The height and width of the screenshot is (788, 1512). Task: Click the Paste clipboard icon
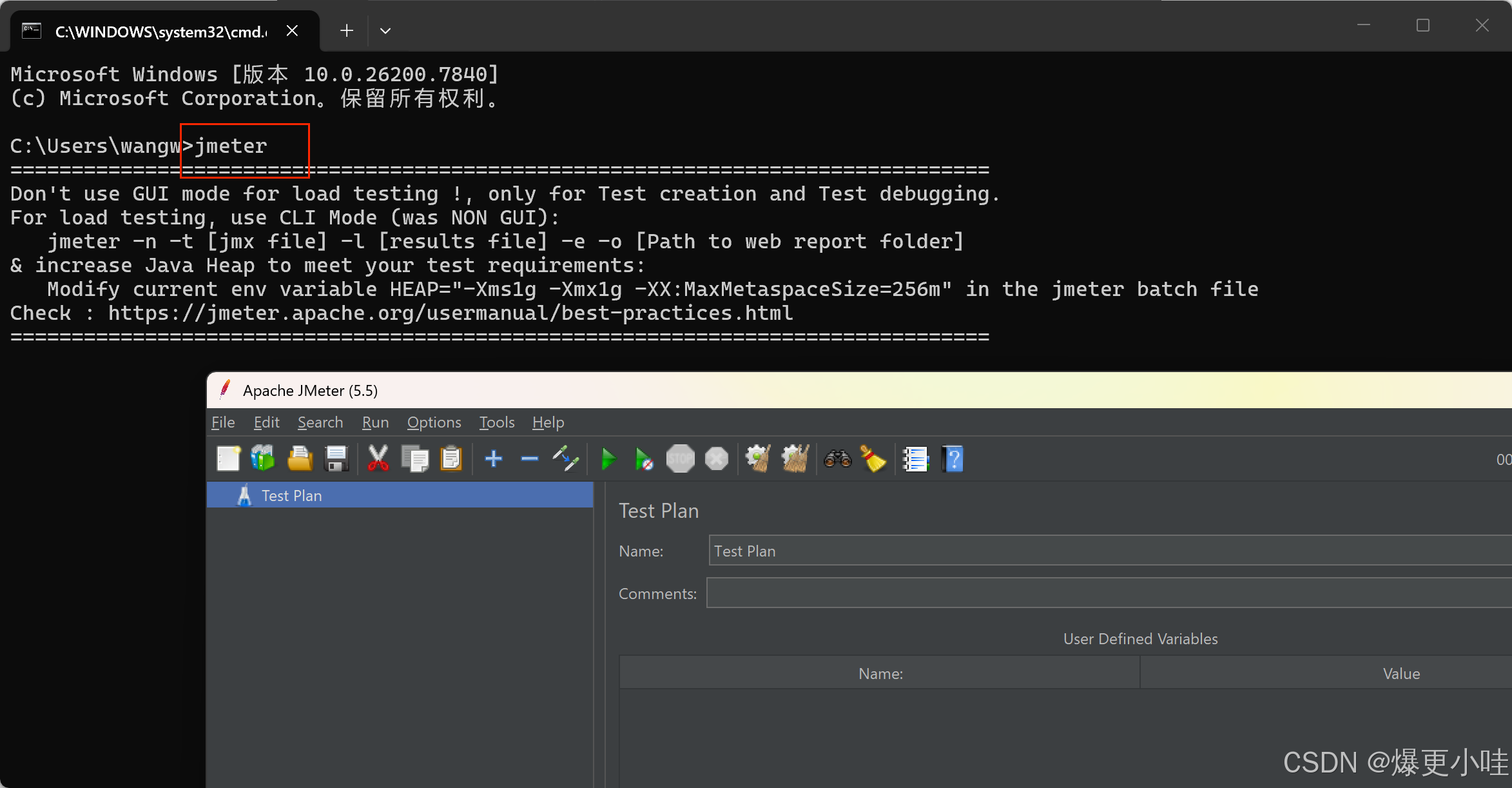pos(451,459)
